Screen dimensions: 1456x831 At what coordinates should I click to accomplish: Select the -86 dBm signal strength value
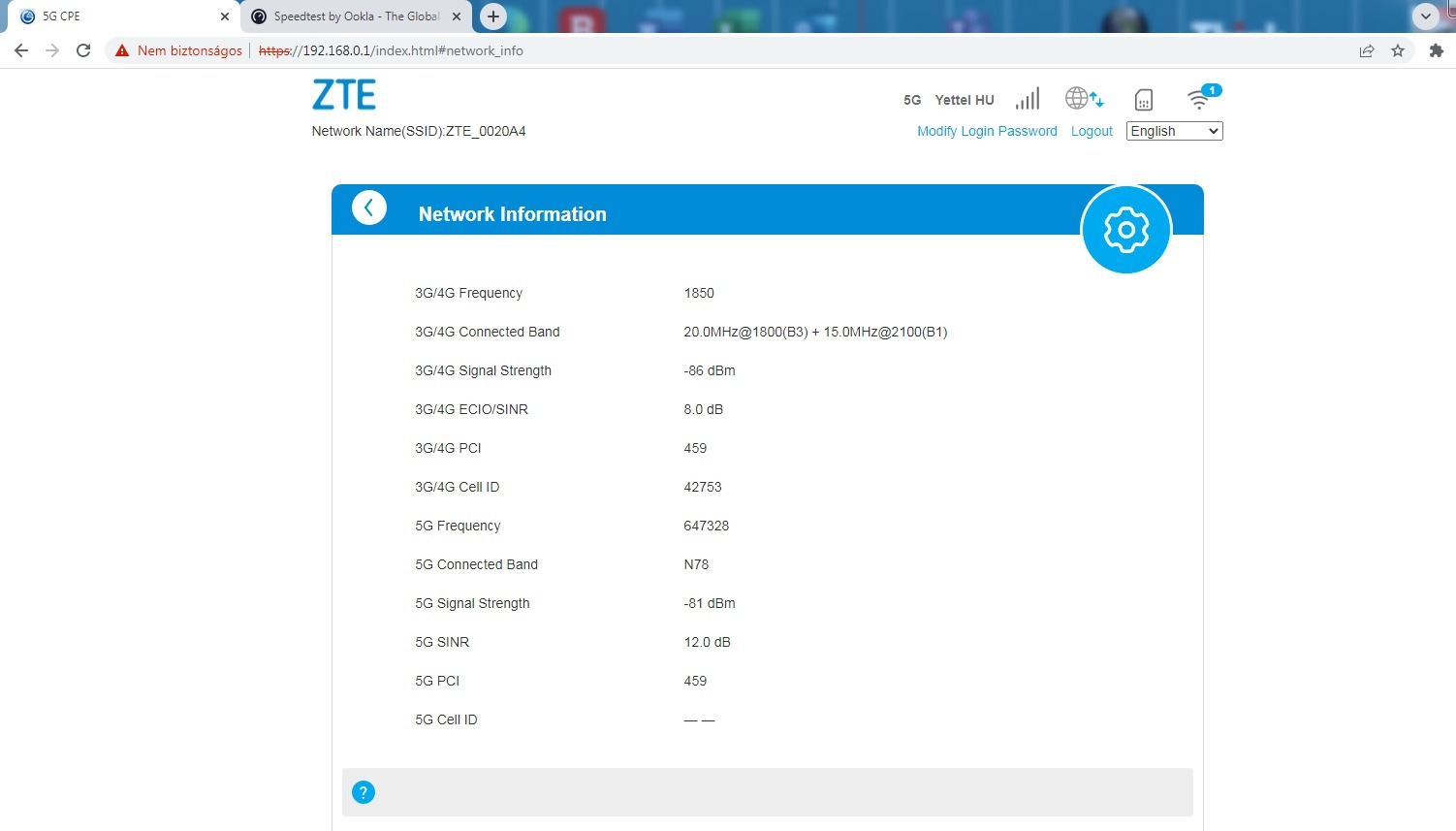coord(710,370)
